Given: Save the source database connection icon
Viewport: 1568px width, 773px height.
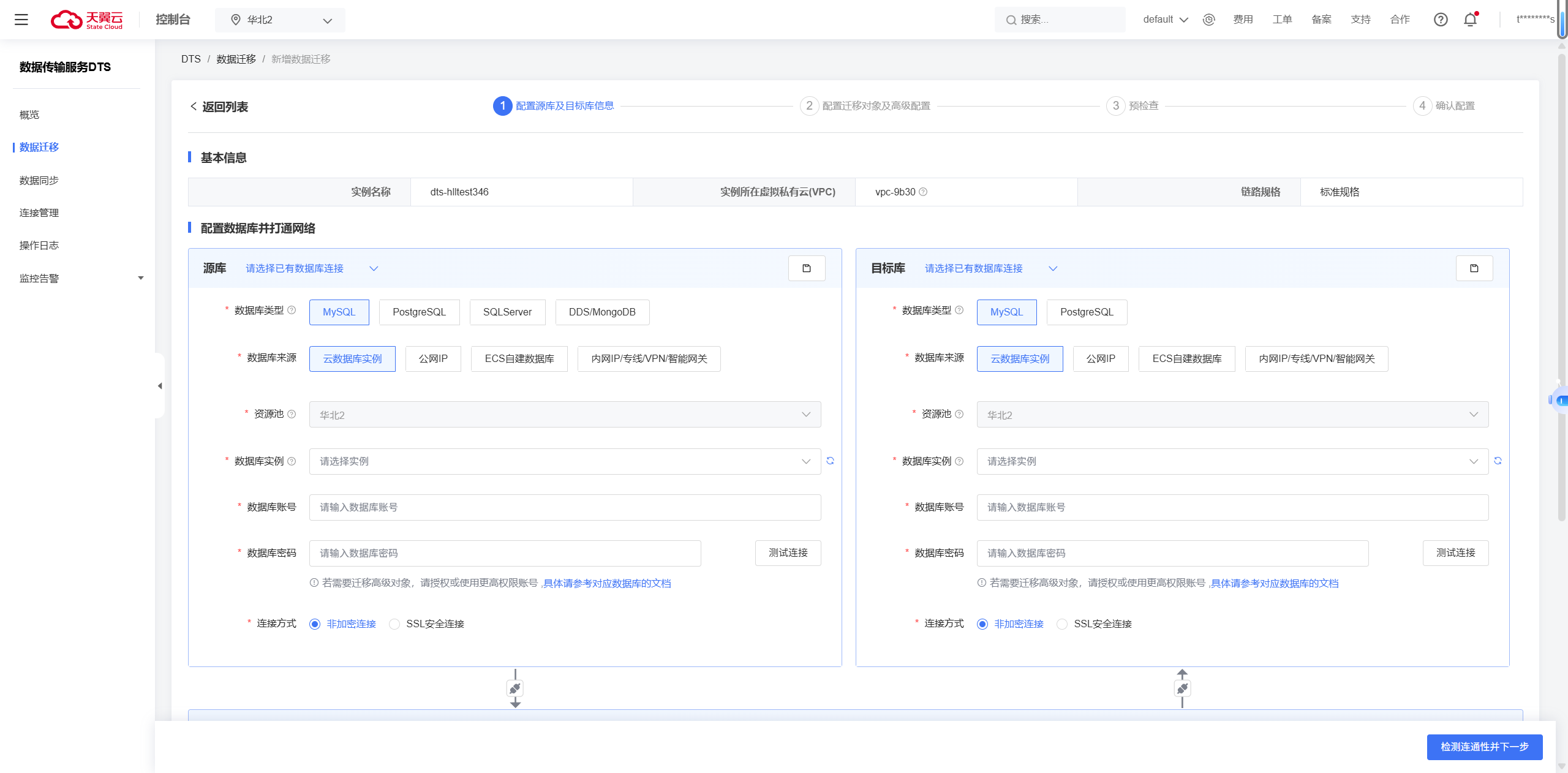Looking at the screenshot, I should point(807,268).
